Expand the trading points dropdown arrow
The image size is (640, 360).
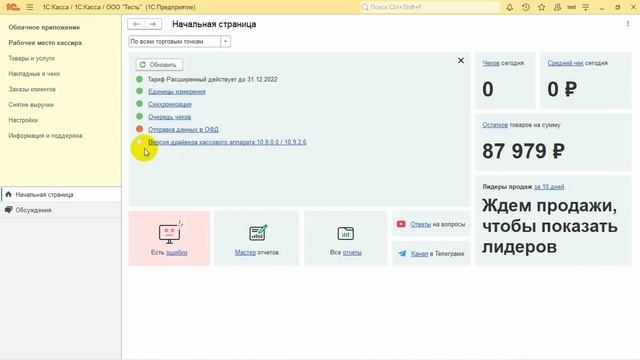point(225,41)
